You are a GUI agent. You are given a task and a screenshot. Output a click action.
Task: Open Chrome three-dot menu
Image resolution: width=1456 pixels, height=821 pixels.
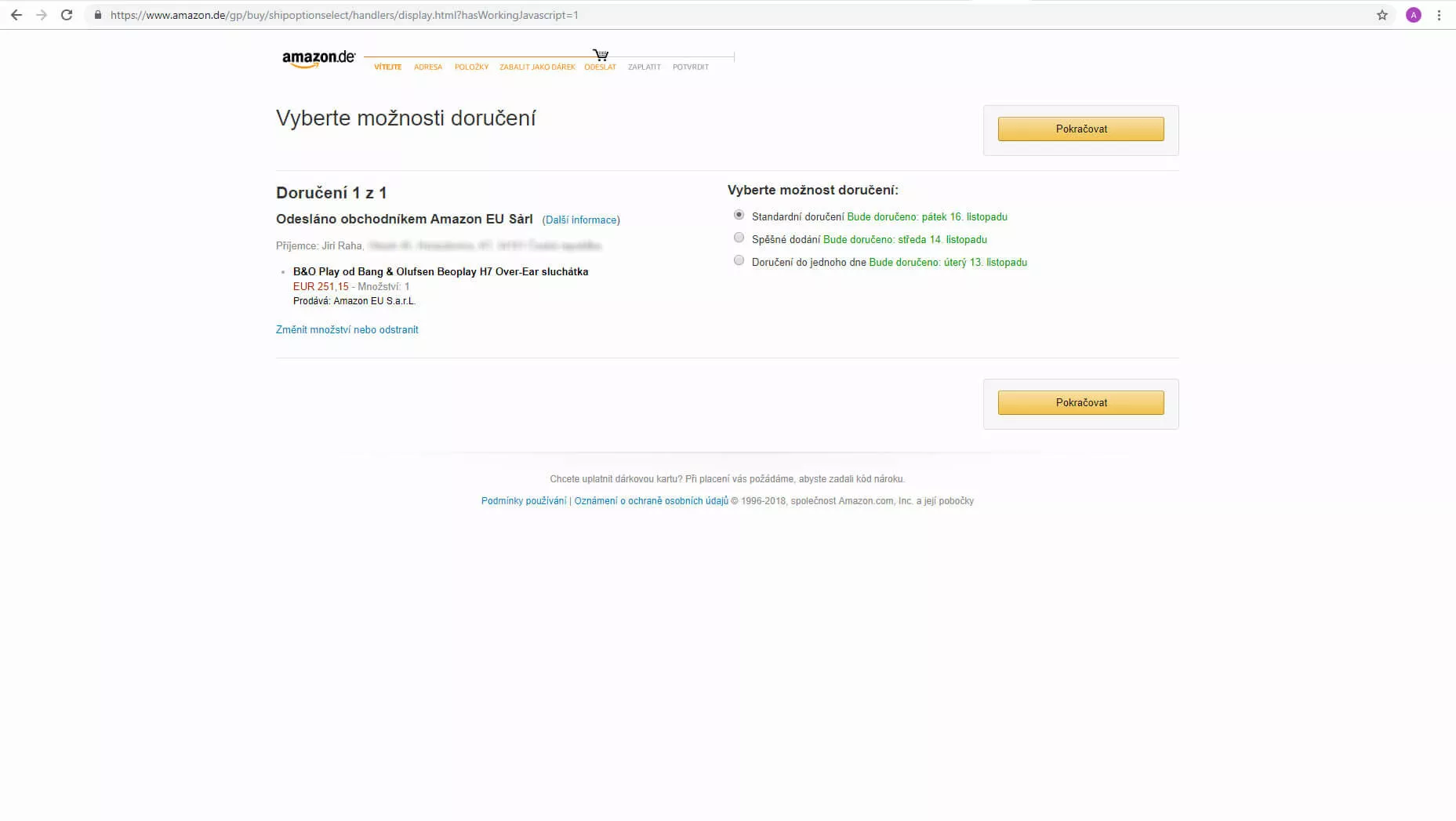1439,15
